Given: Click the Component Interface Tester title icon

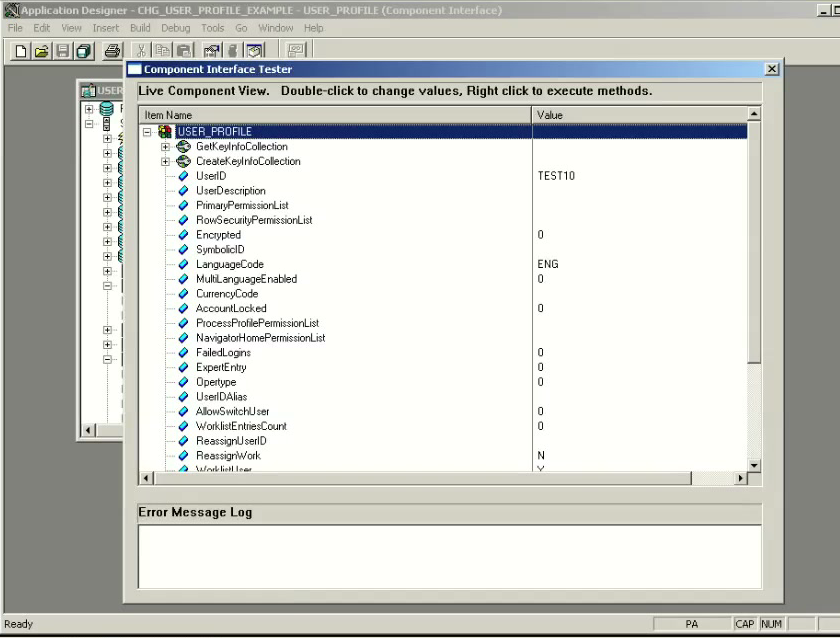Looking at the screenshot, I should [135, 69].
